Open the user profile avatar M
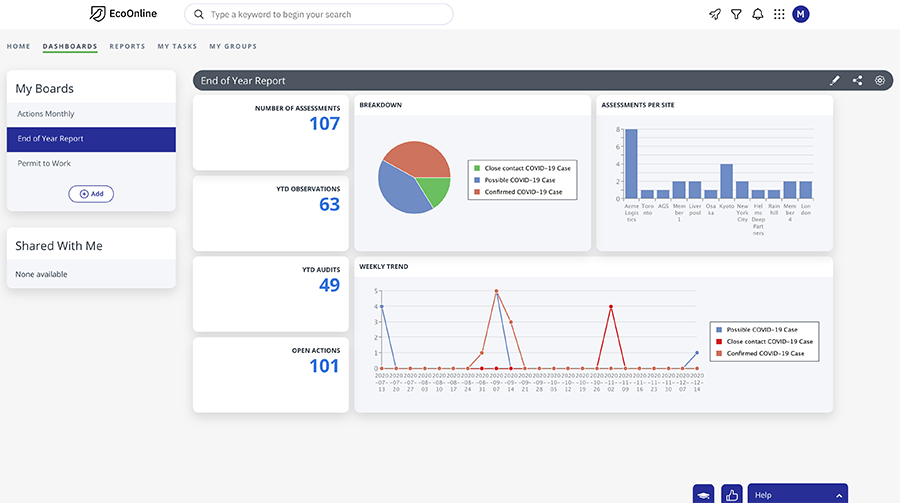 click(x=801, y=14)
